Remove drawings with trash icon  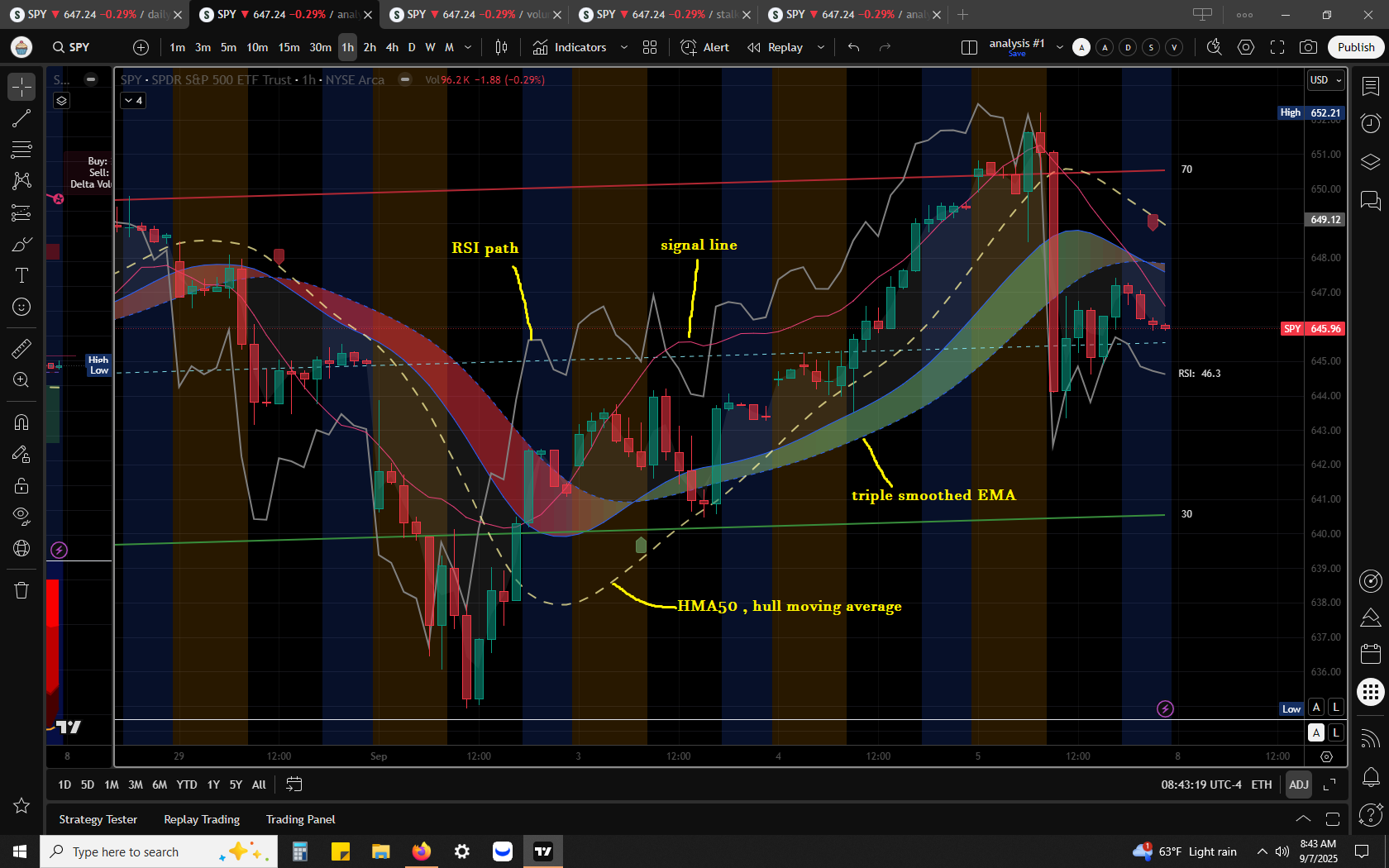(x=21, y=590)
